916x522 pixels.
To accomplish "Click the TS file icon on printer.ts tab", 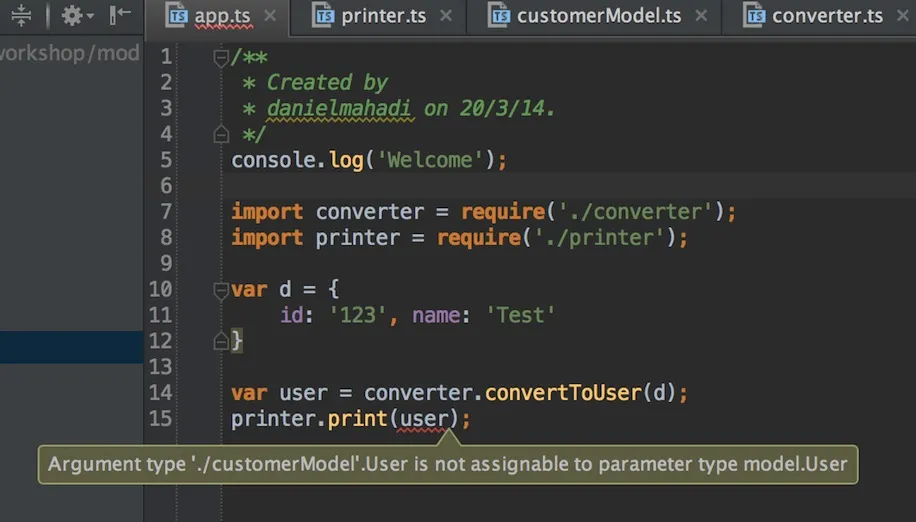I will click(323, 16).
